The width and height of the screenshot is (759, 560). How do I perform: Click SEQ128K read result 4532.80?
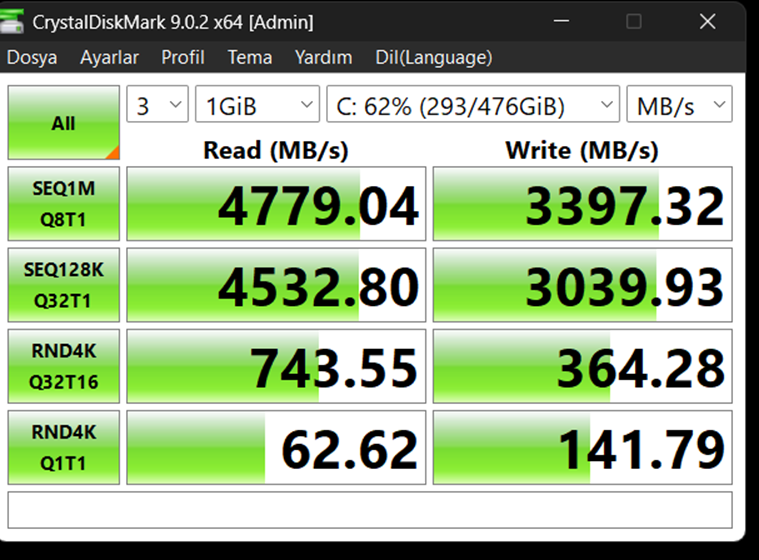(276, 285)
